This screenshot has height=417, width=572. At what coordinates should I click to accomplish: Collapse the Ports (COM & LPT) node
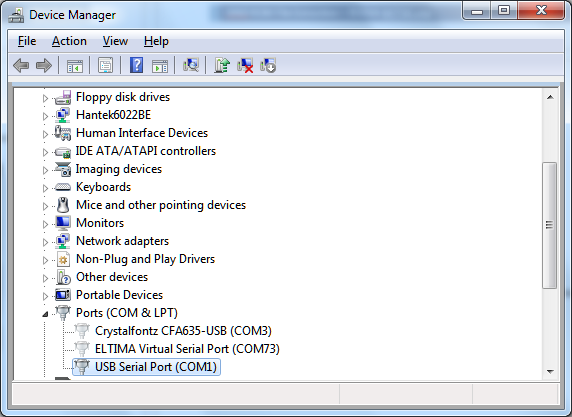pos(45,314)
